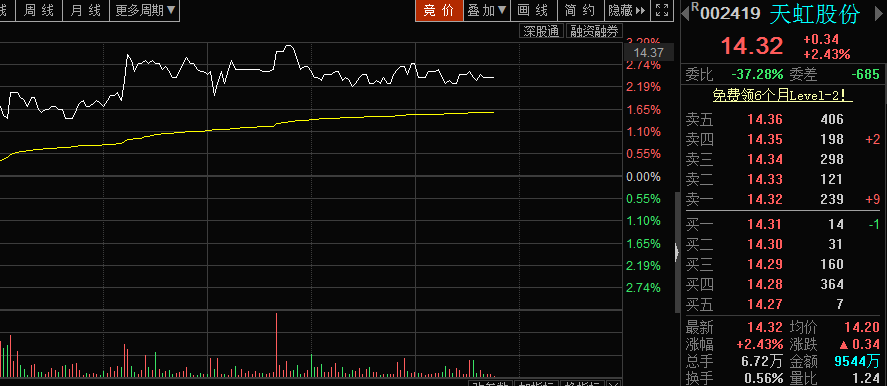Screen dimensions: 887x386
Task: Click large current price 14.32 header
Action: tap(752, 46)
